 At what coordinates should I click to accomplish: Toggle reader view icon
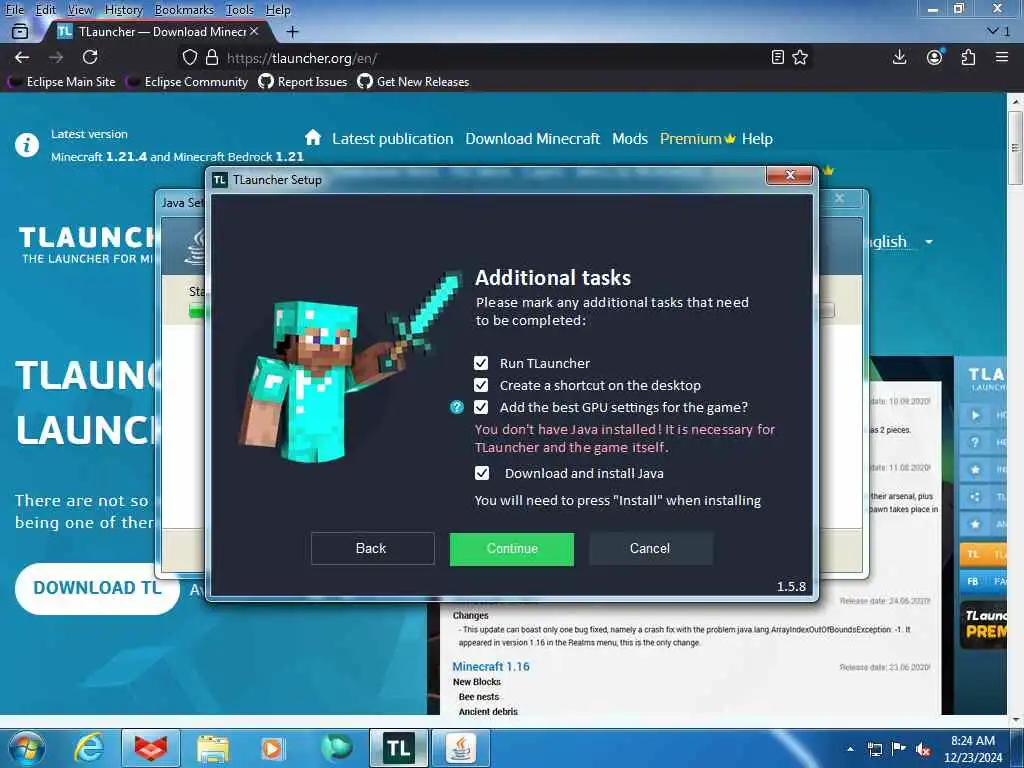pos(777,57)
